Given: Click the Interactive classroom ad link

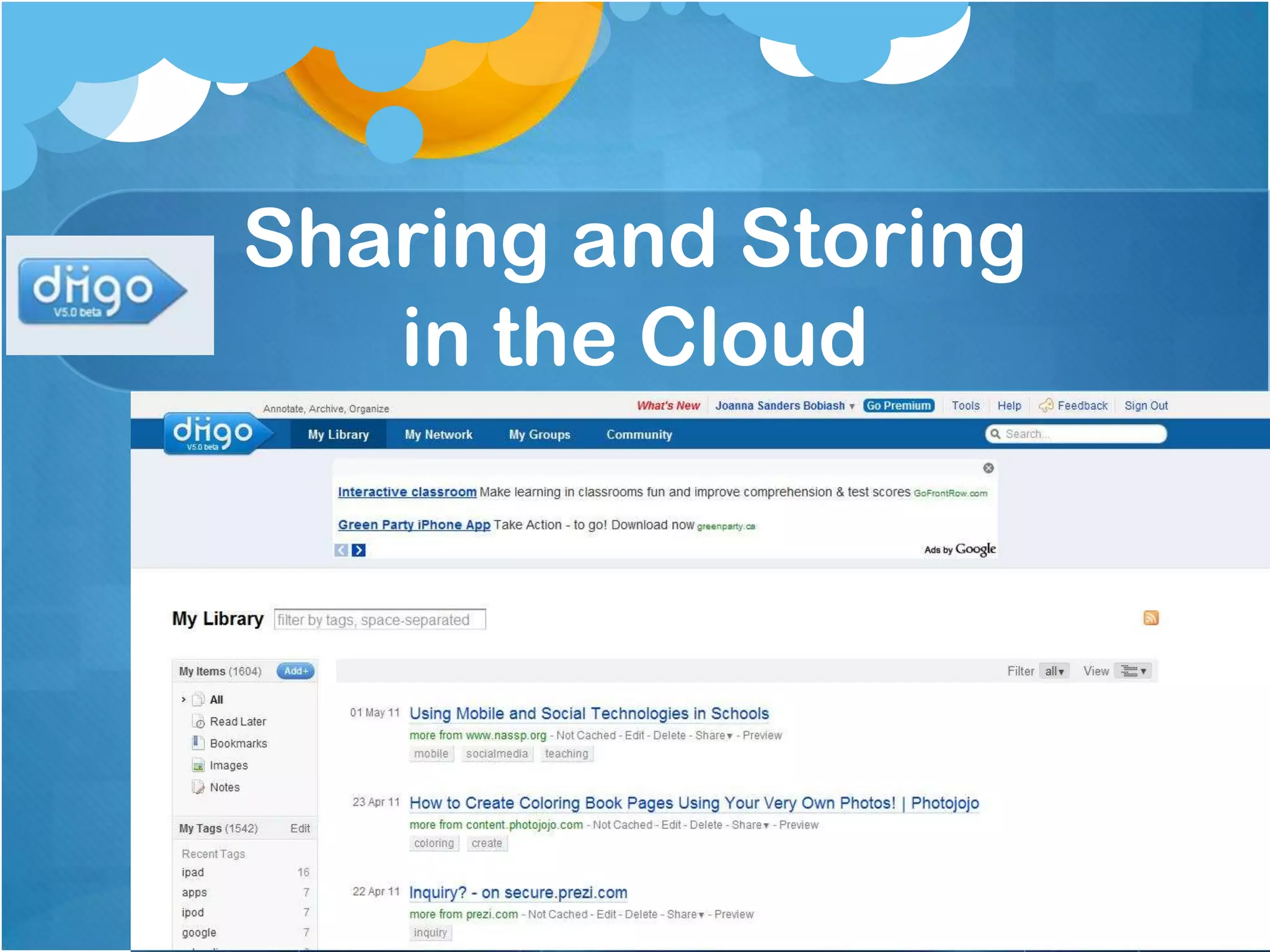Looking at the screenshot, I should point(407,491).
